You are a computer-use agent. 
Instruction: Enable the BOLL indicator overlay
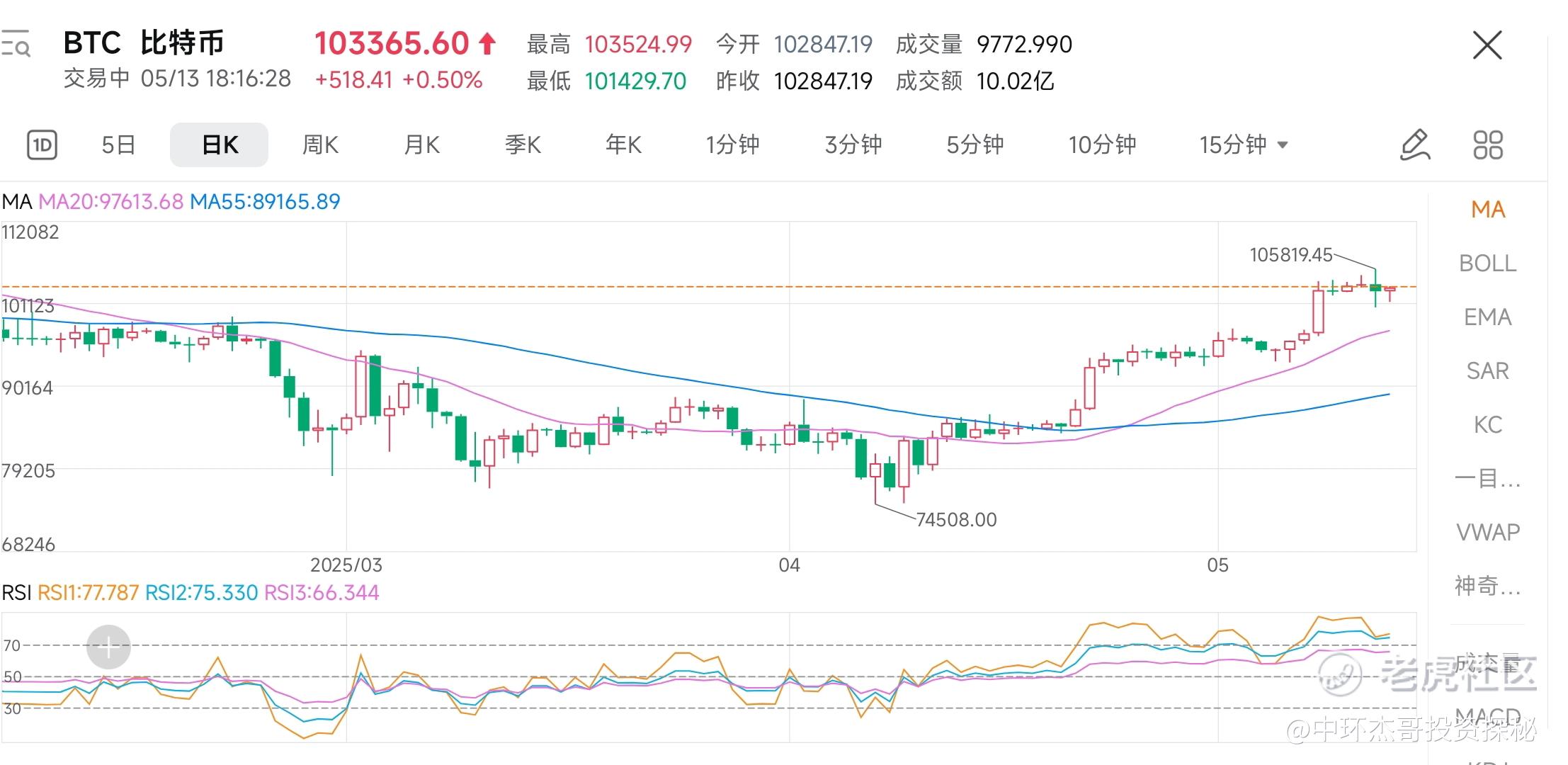coord(1487,263)
